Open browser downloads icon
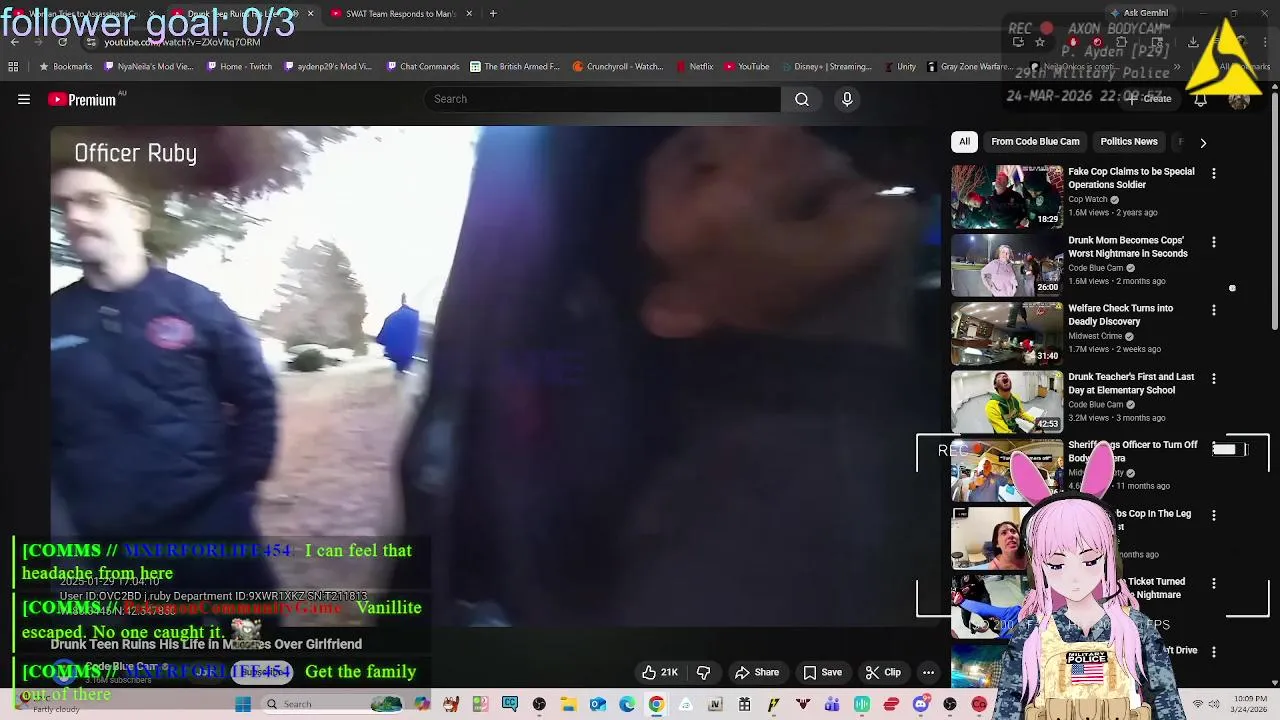The height and width of the screenshot is (720, 1280). click(1193, 42)
